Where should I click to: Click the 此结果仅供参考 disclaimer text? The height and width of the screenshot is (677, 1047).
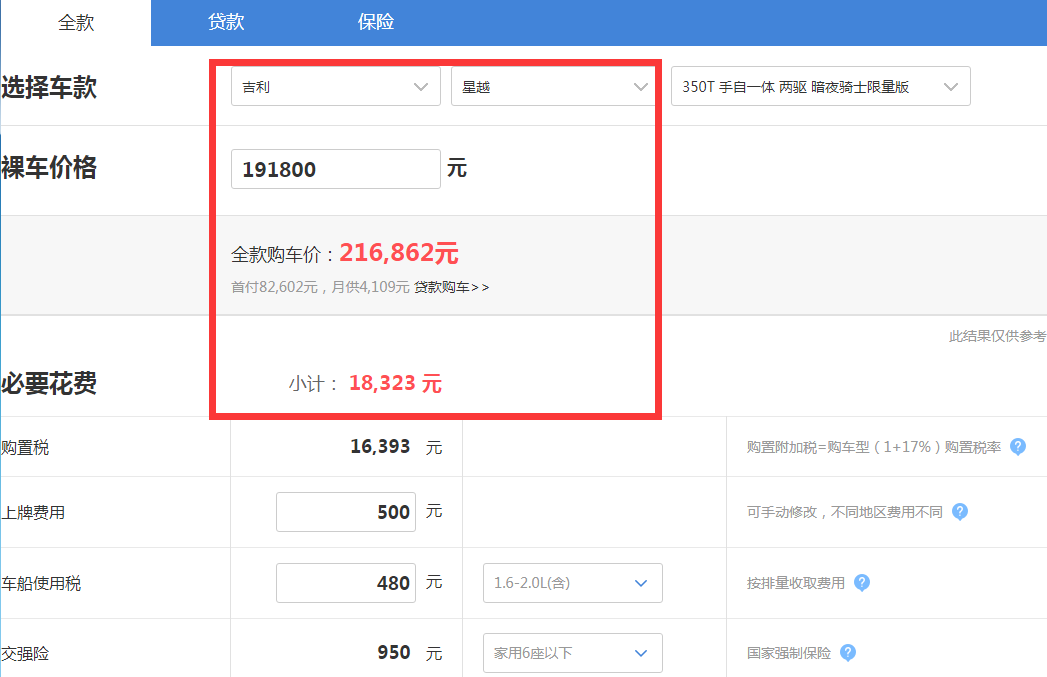(998, 336)
